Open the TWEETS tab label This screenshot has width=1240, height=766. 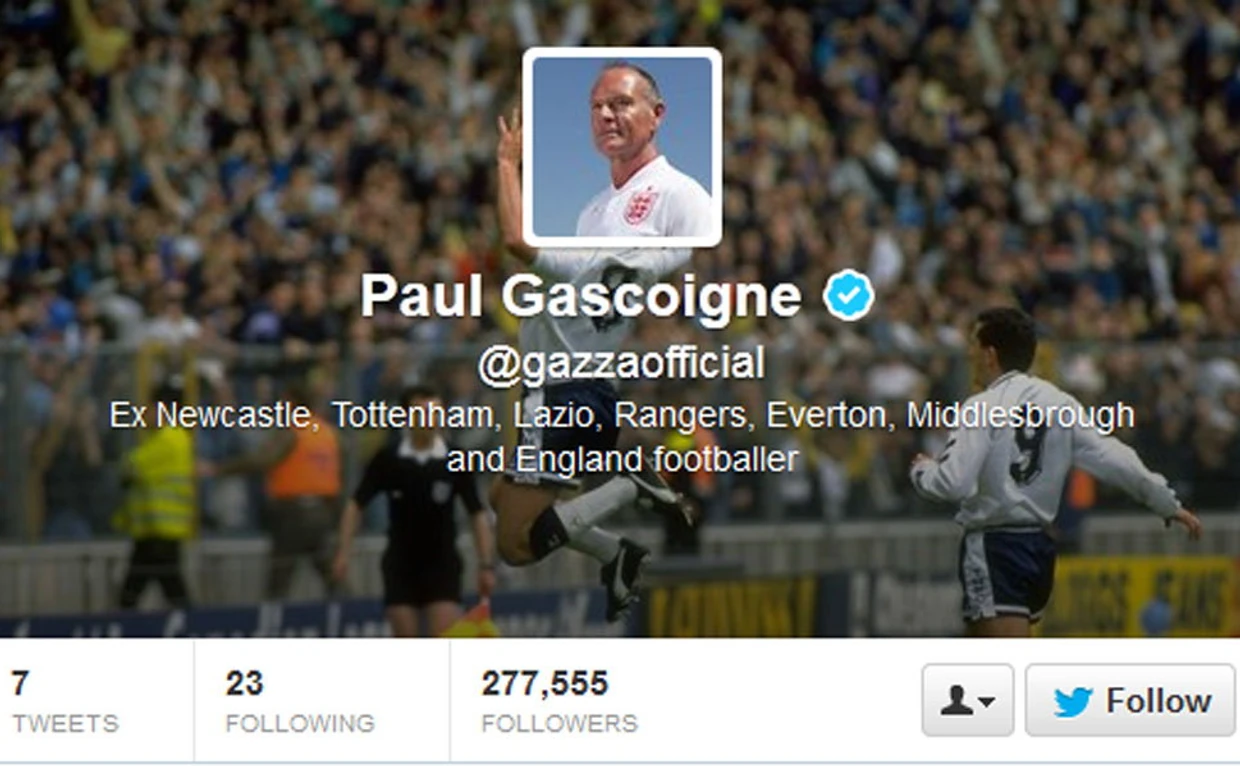click(65, 723)
